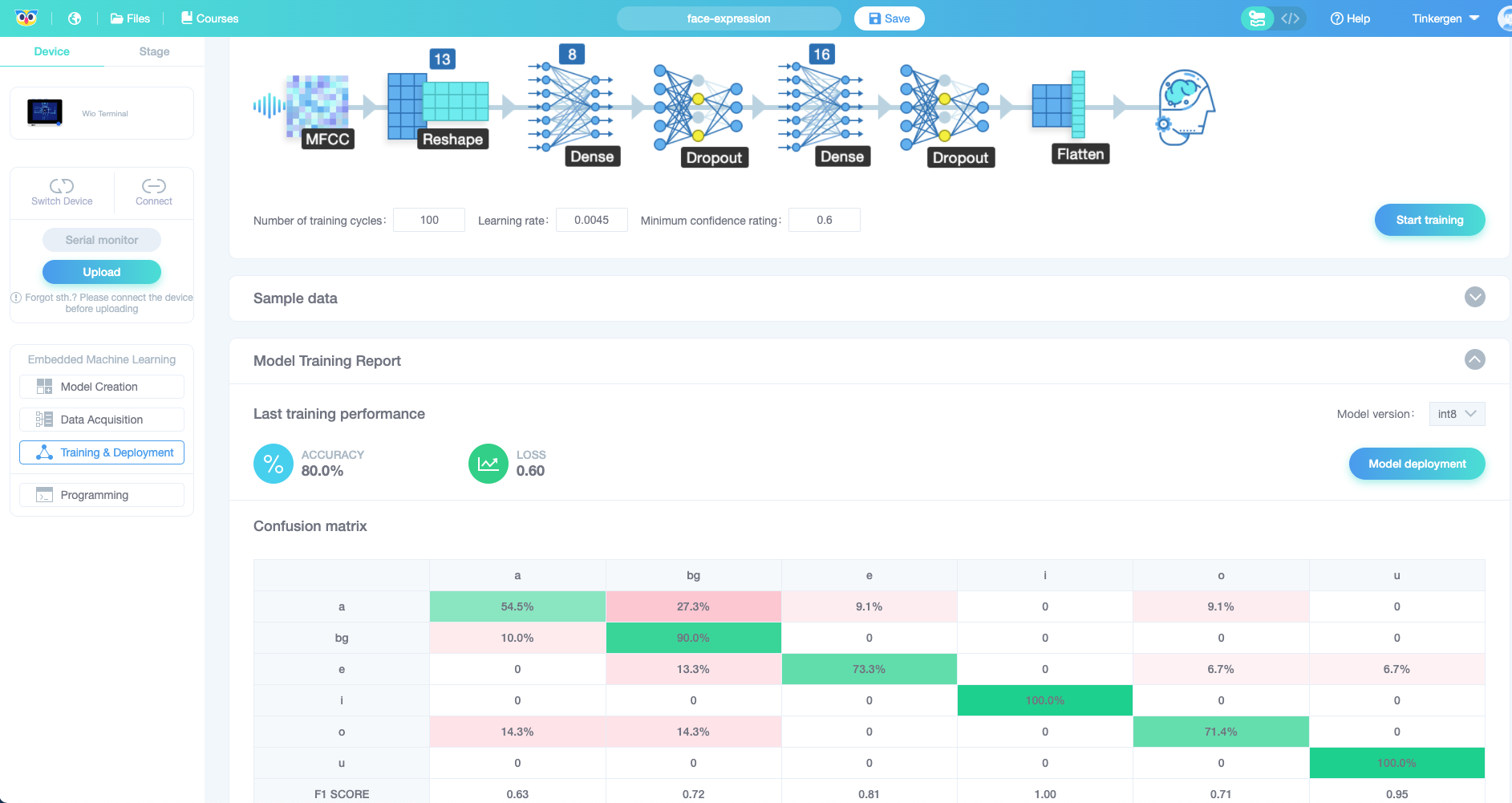Click the 8 badge on Dense
1512x803 pixels.
(572, 55)
